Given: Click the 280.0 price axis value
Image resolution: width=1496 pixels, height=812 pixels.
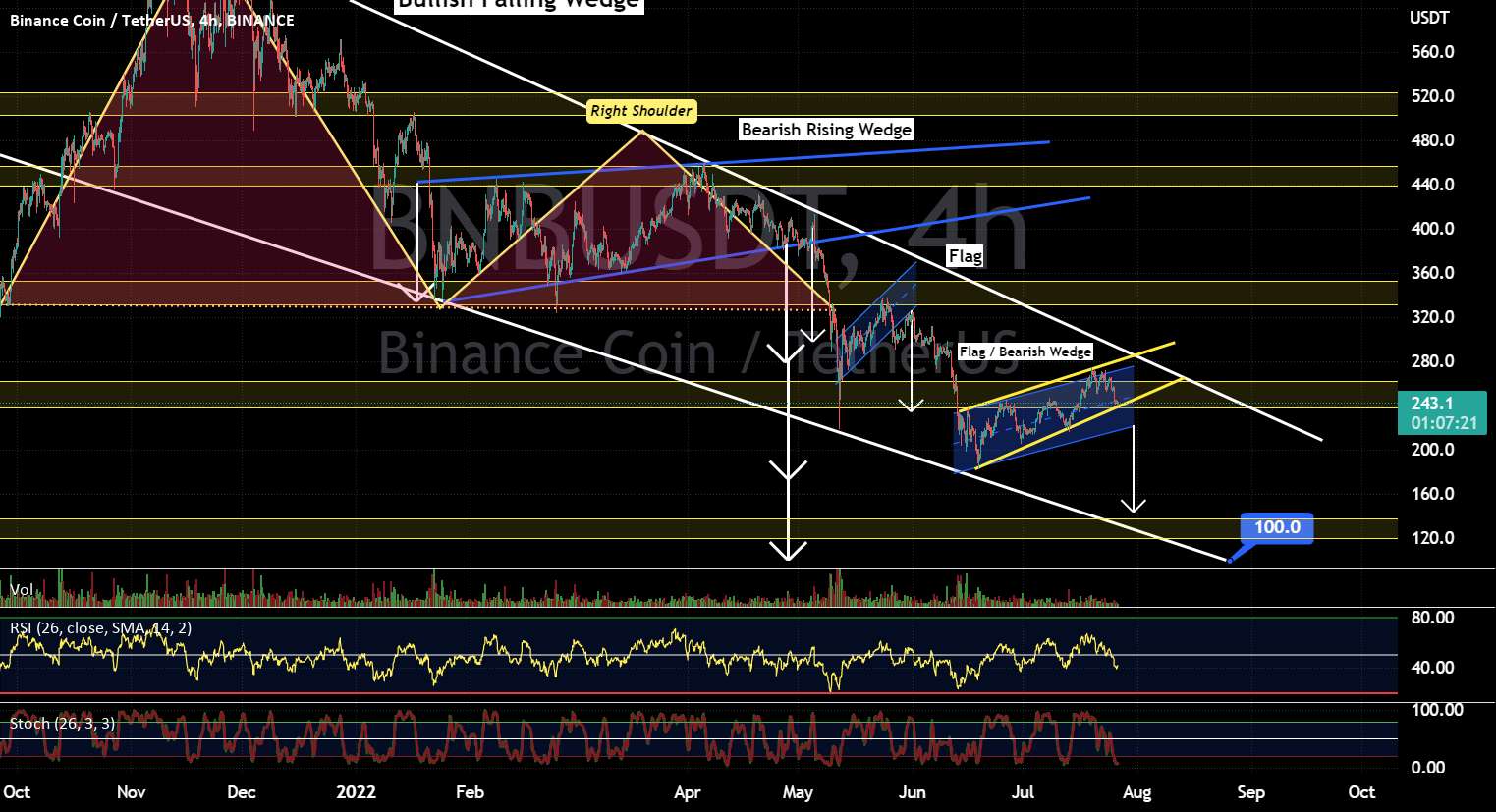Looking at the screenshot, I should 1432,361.
